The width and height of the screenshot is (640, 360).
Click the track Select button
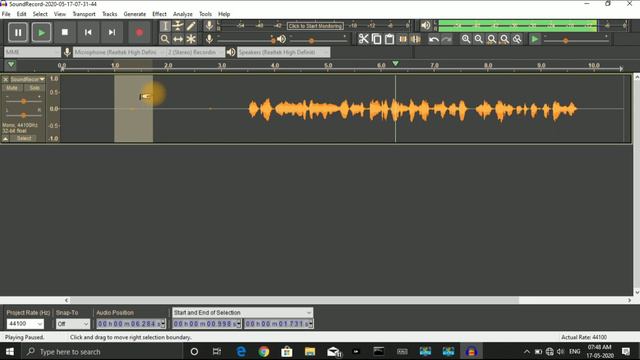click(x=24, y=139)
